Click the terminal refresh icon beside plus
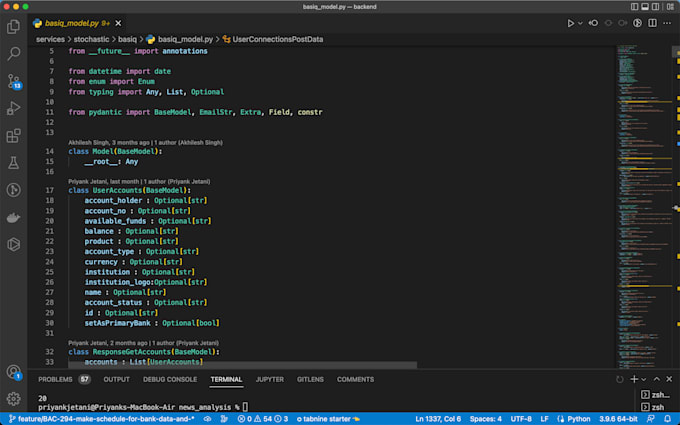Viewport: 680px width, 425px height. click(620, 379)
